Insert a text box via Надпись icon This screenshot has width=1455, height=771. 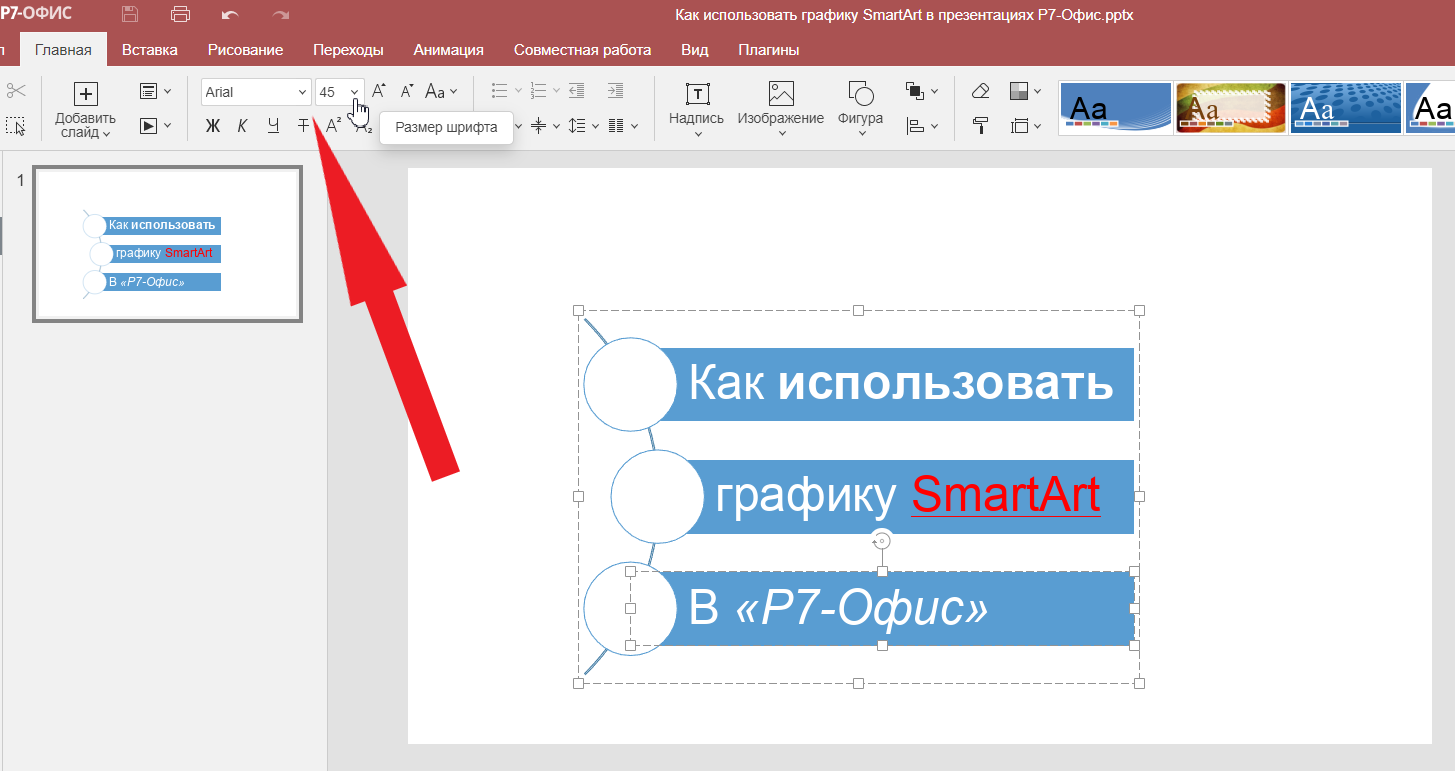click(x=697, y=94)
